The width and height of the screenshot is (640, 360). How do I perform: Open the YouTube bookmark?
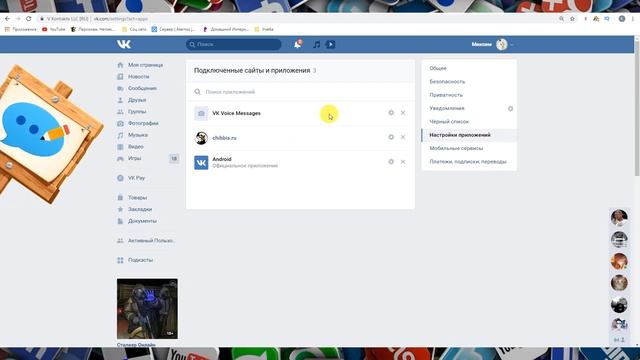click(x=54, y=29)
